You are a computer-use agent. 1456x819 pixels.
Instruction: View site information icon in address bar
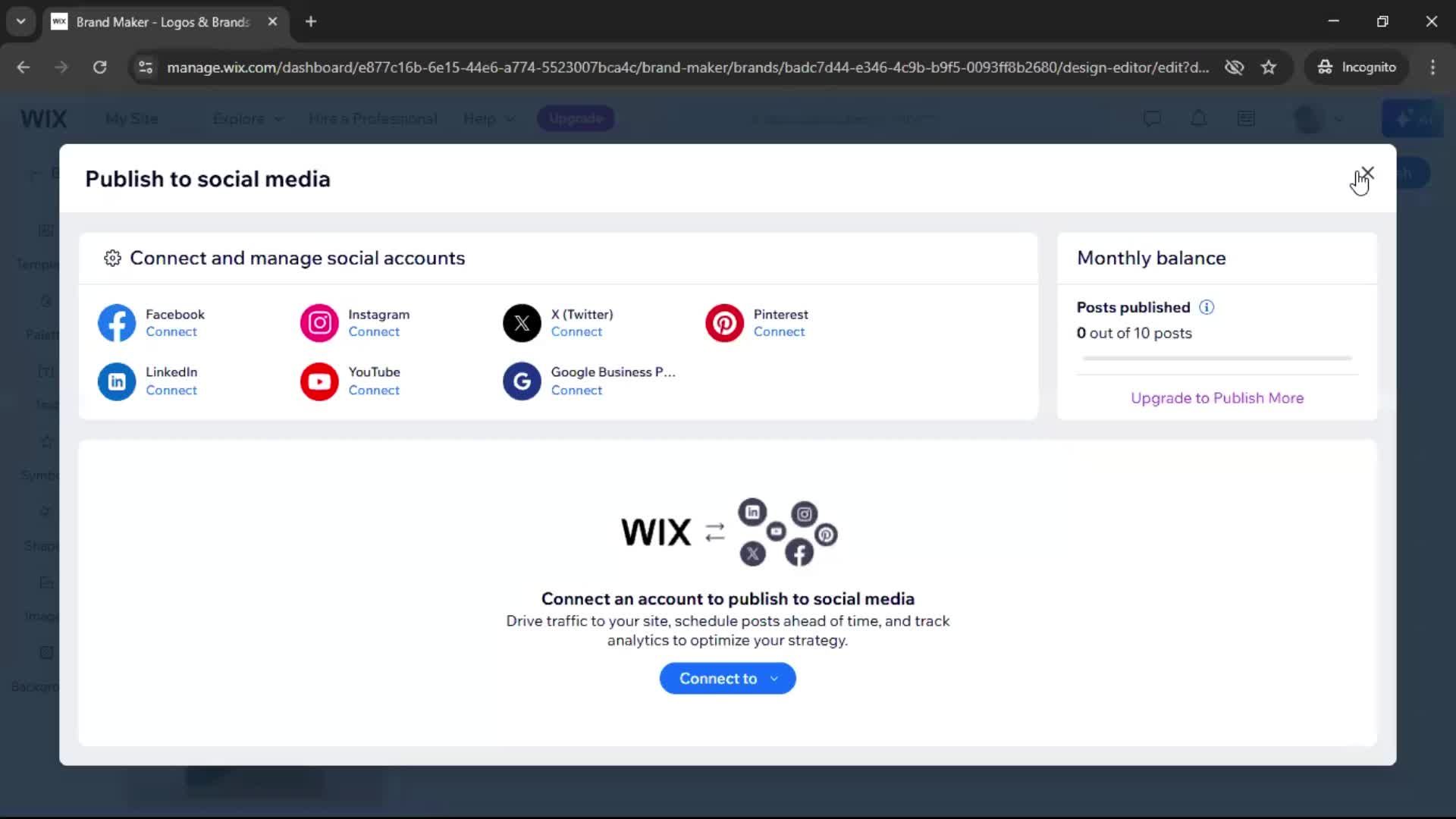pyautogui.click(x=146, y=67)
